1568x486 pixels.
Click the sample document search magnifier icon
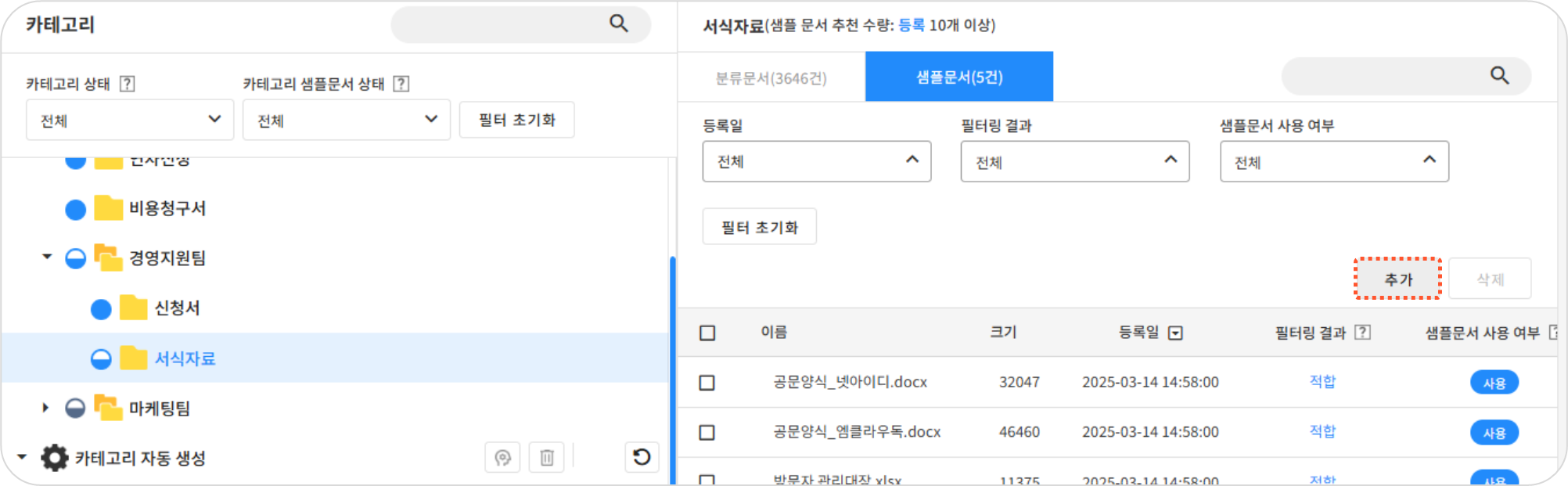pos(1499,76)
